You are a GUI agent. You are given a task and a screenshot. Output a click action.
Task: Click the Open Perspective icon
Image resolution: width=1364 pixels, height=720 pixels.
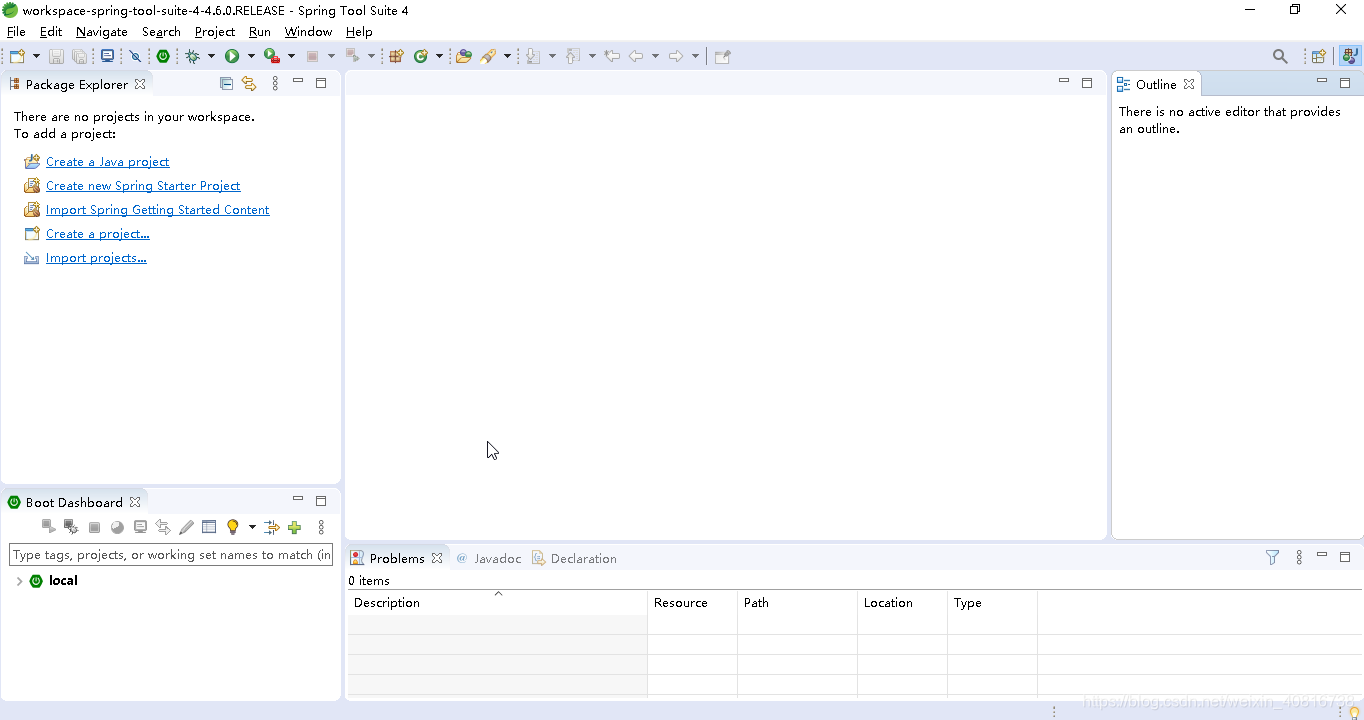click(1319, 56)
